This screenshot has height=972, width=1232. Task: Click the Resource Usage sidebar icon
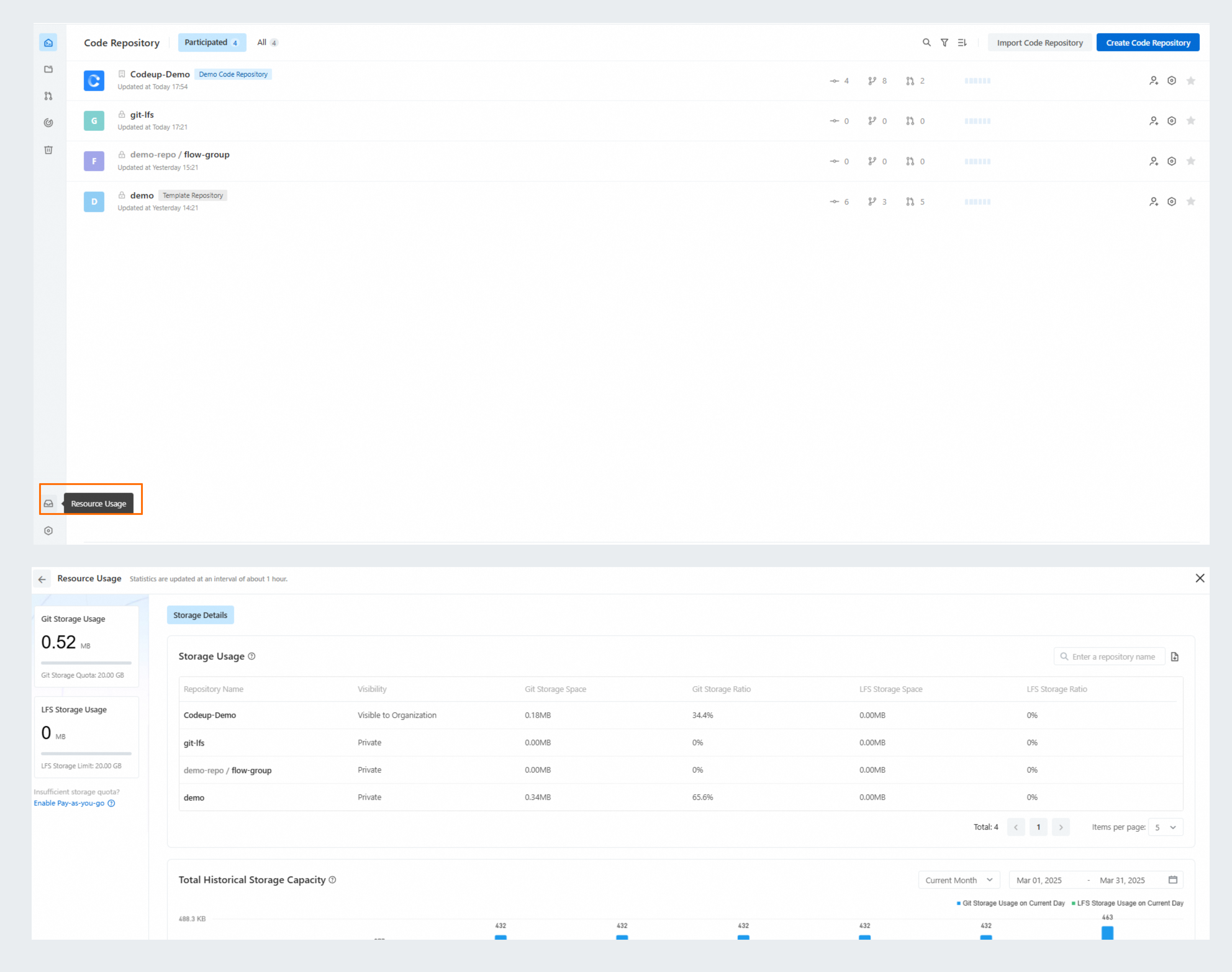(x=48, y=504)
